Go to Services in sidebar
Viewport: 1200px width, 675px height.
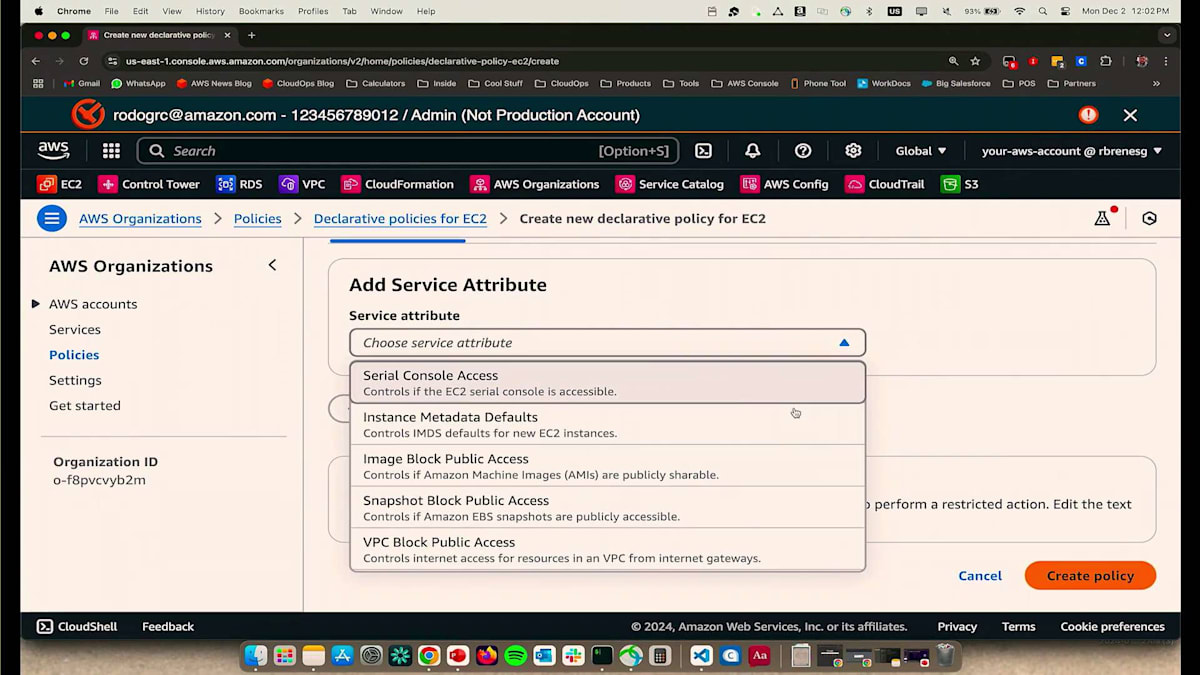pyautogui.click(x=75, y=329)
